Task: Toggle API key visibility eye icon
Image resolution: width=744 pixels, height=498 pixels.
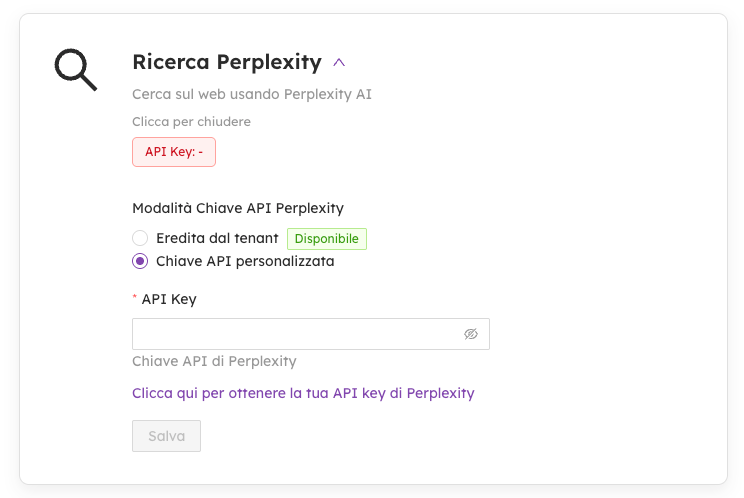Action: tap(471, 334)
